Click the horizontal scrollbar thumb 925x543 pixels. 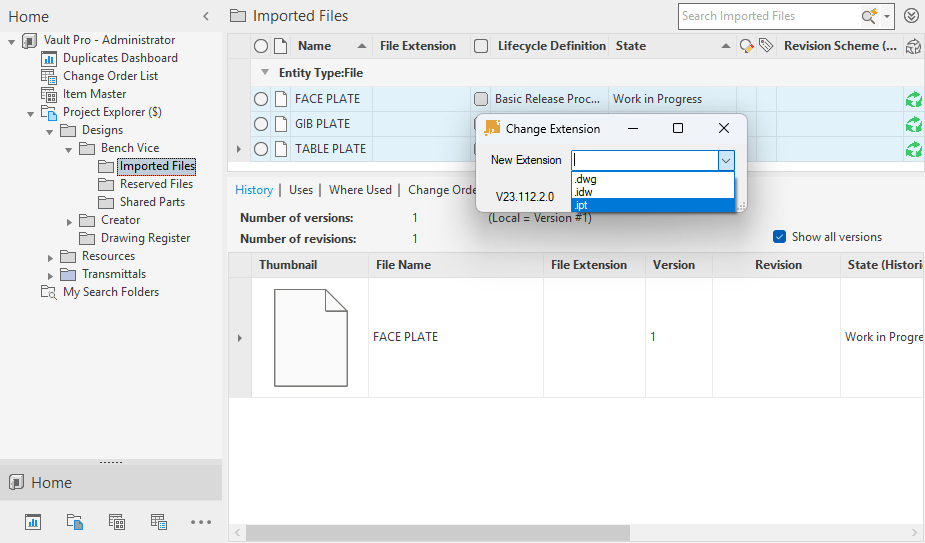pos(438,533)
